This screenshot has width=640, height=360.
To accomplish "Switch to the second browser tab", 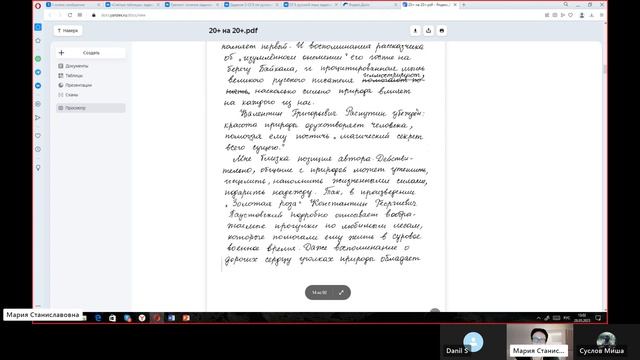I will point(133,5).
